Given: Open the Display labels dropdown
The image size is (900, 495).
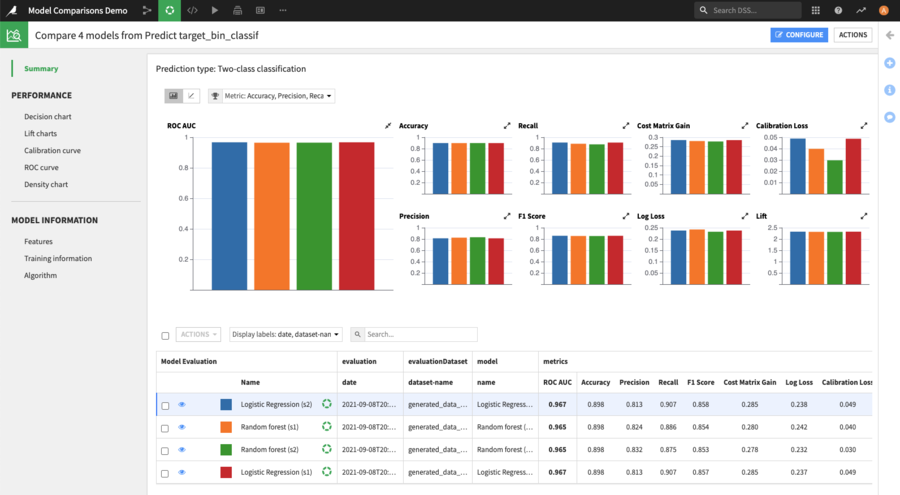Looking at the screenshot, I should [285, 334].
